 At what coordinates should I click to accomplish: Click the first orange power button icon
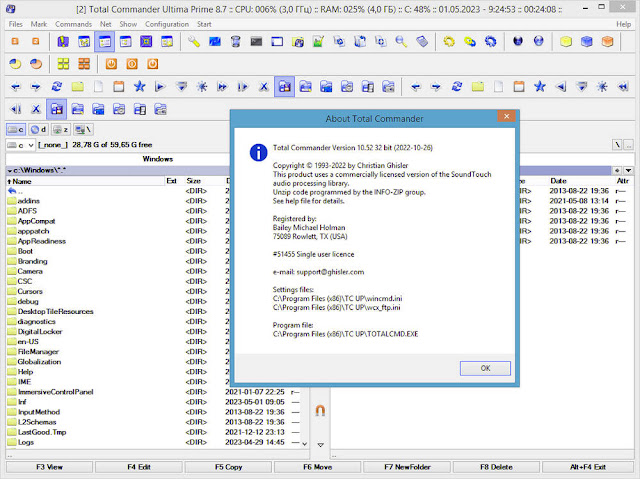111,64
